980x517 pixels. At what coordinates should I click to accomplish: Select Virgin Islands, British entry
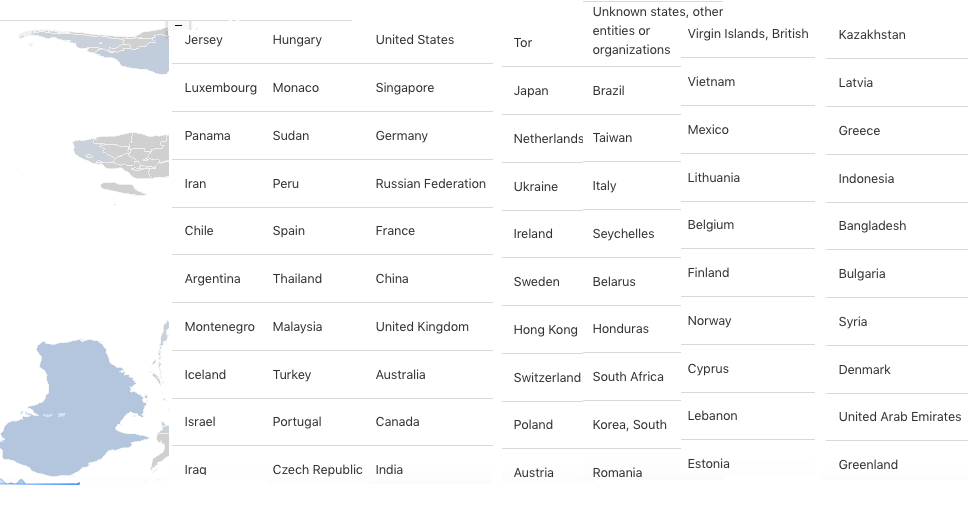[748, 34]
